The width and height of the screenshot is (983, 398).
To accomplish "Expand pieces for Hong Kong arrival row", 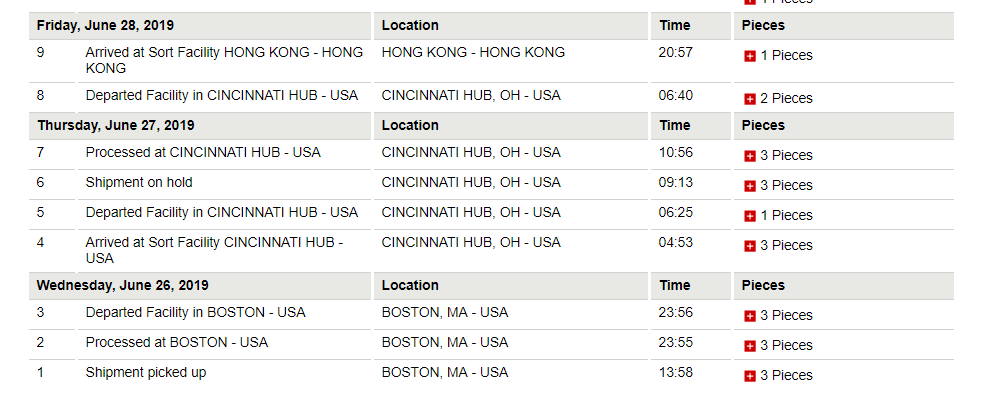I will tap(749, 56).
